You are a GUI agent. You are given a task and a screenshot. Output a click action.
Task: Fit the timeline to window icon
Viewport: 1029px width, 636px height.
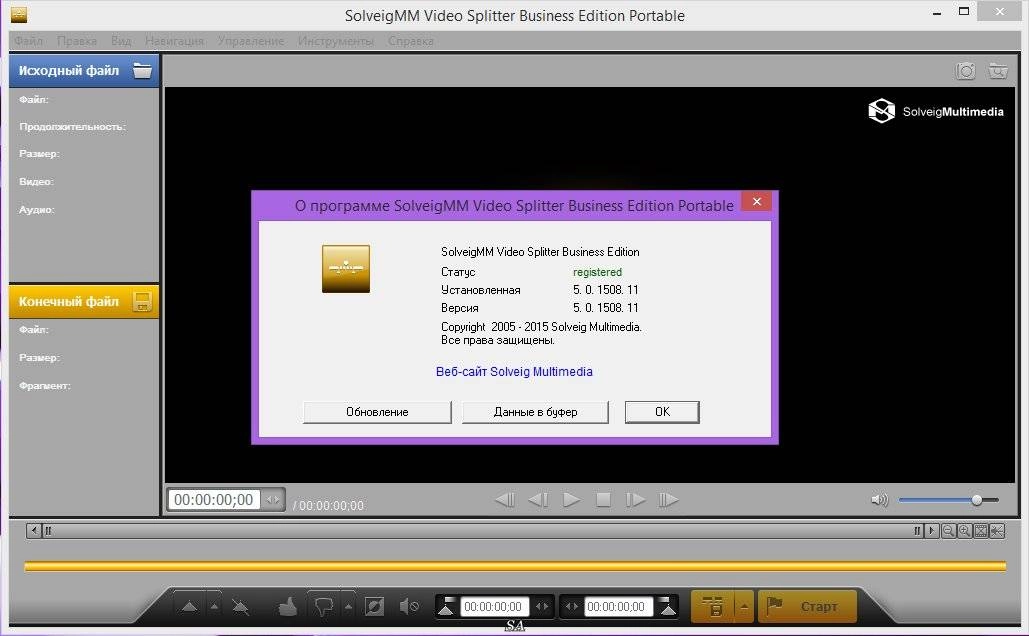[980, 531]
